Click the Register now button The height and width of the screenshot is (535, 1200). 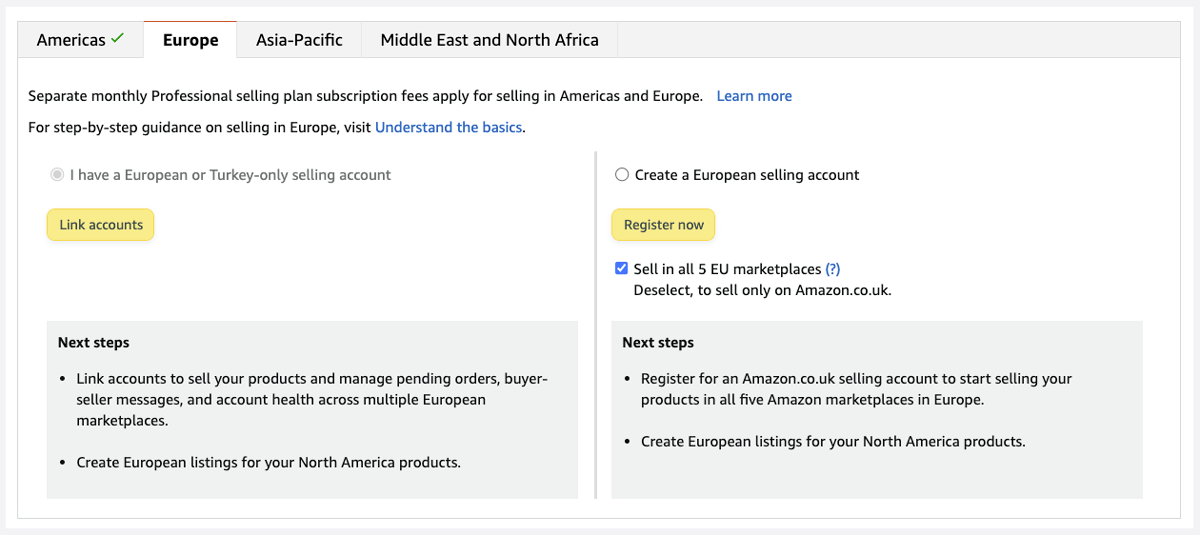(x=663, y=225)
